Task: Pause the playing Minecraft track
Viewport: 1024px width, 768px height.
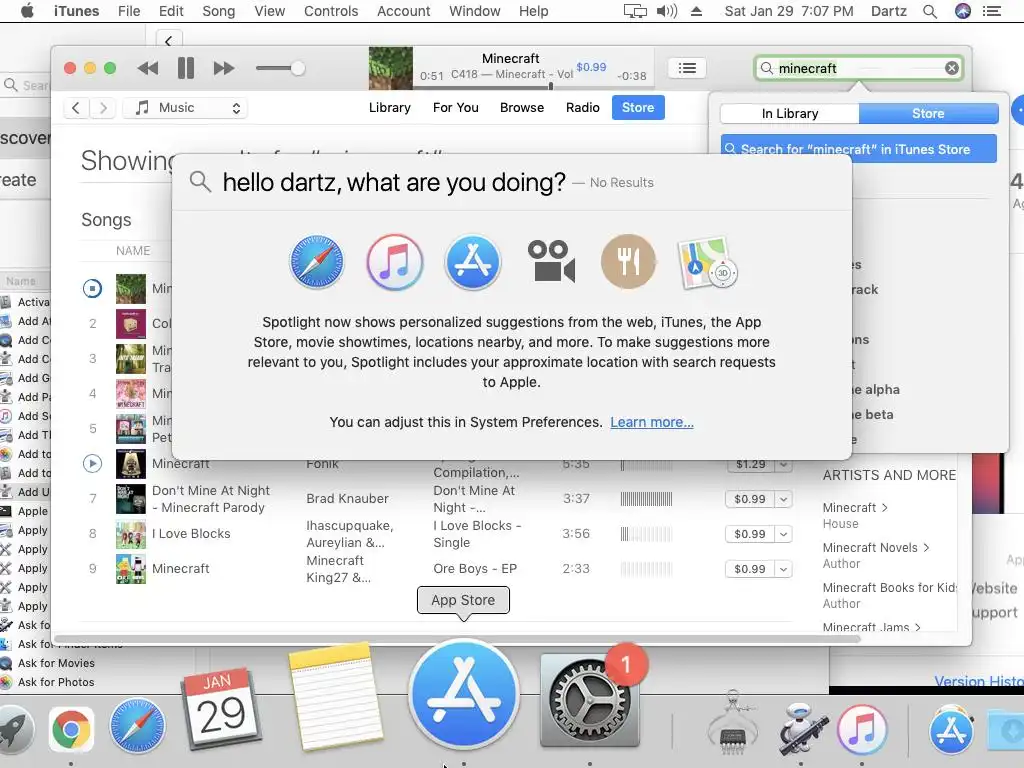Action: [186, 68]
